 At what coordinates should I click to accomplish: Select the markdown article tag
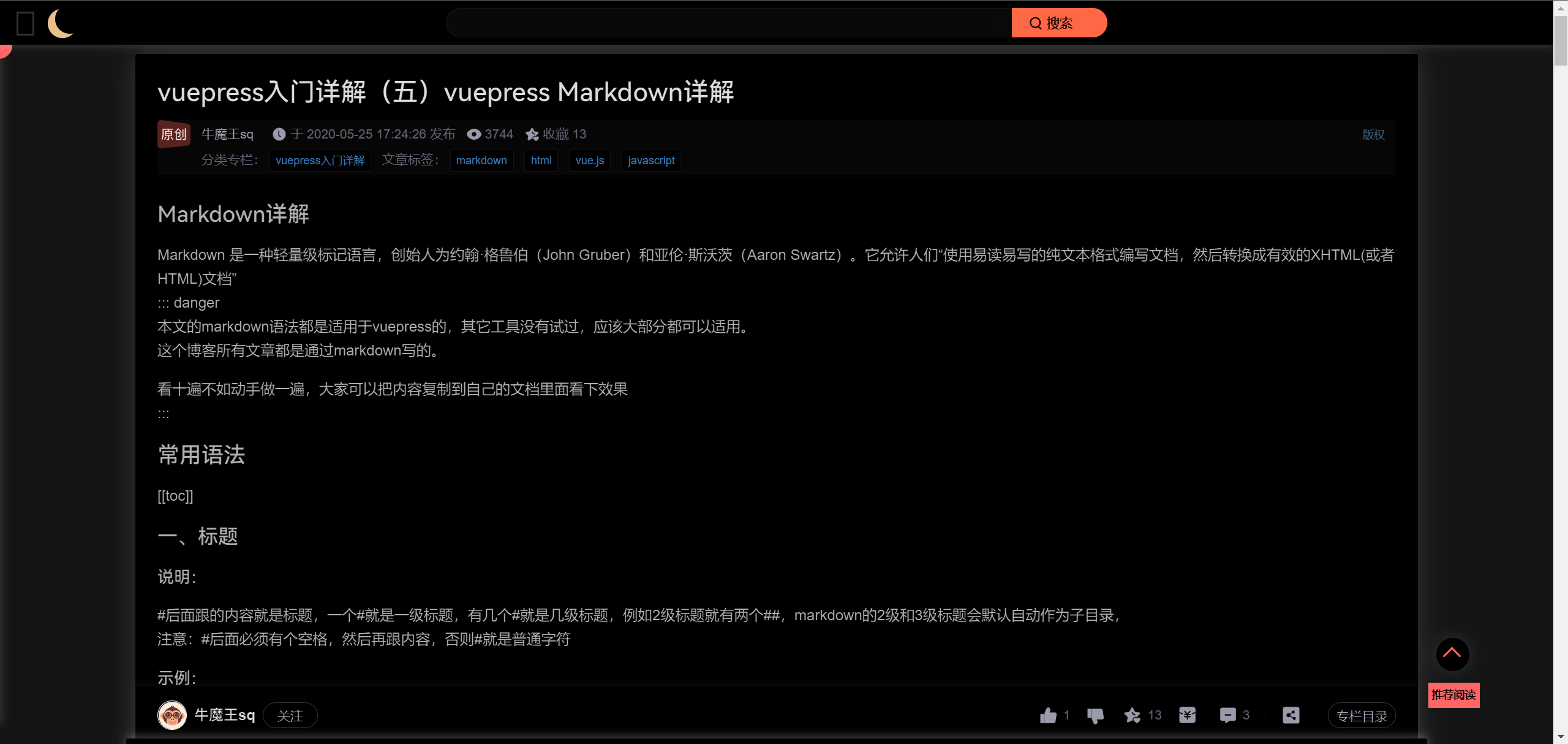click(481, 161)
